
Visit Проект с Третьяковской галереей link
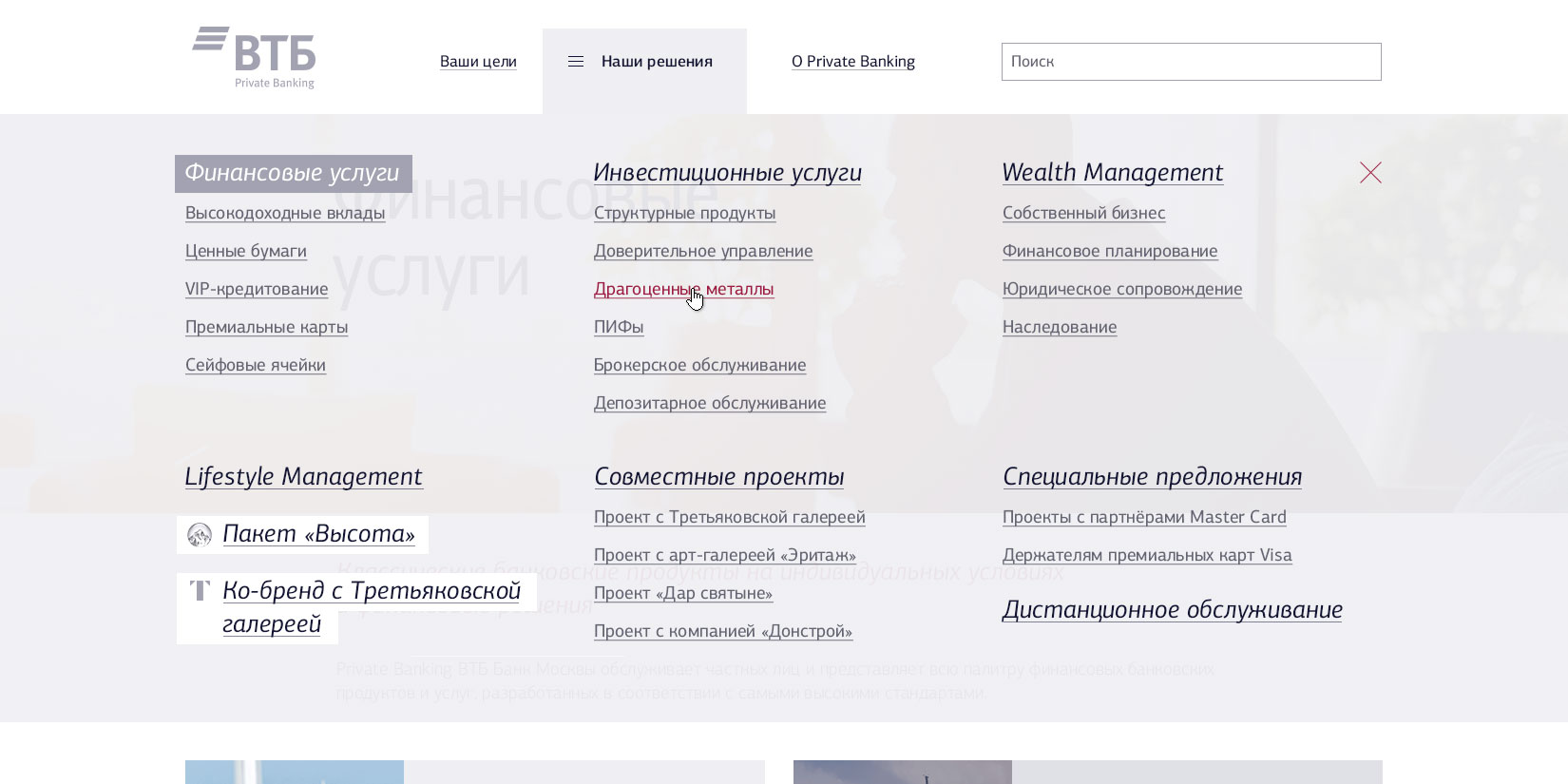pyautogui.click(x=729, y=517)
